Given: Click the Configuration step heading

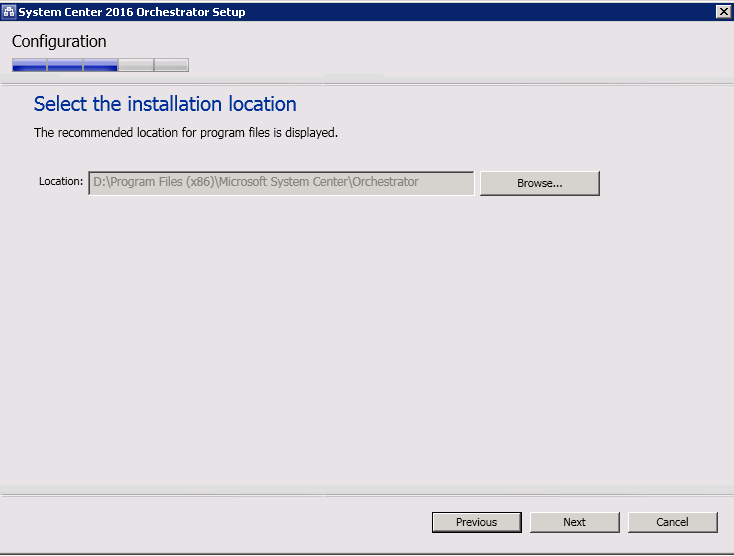Looking at the screenshot, I should click(59, 42).
